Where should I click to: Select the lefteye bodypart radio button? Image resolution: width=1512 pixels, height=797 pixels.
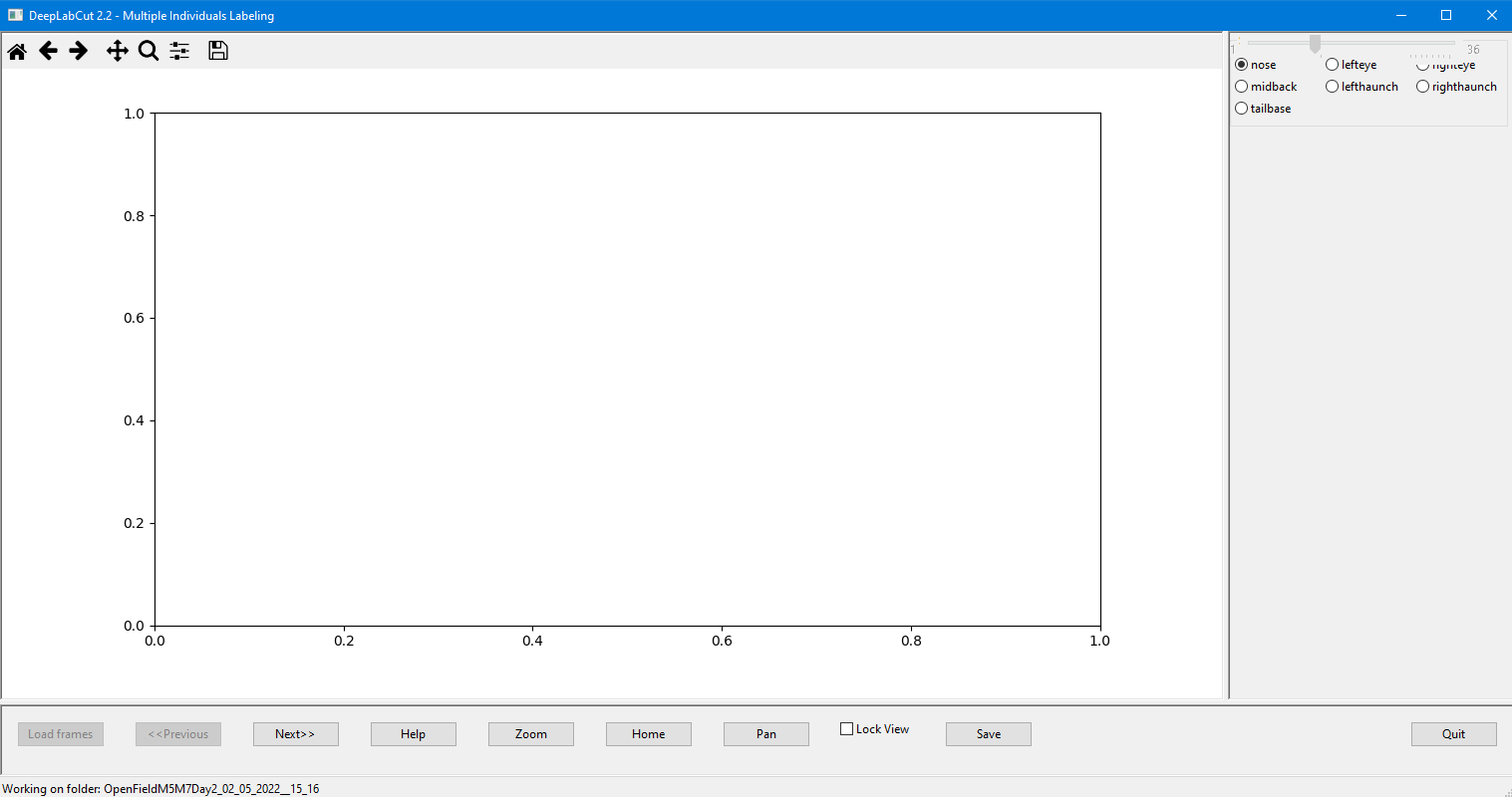click(x=1332, y=64)
